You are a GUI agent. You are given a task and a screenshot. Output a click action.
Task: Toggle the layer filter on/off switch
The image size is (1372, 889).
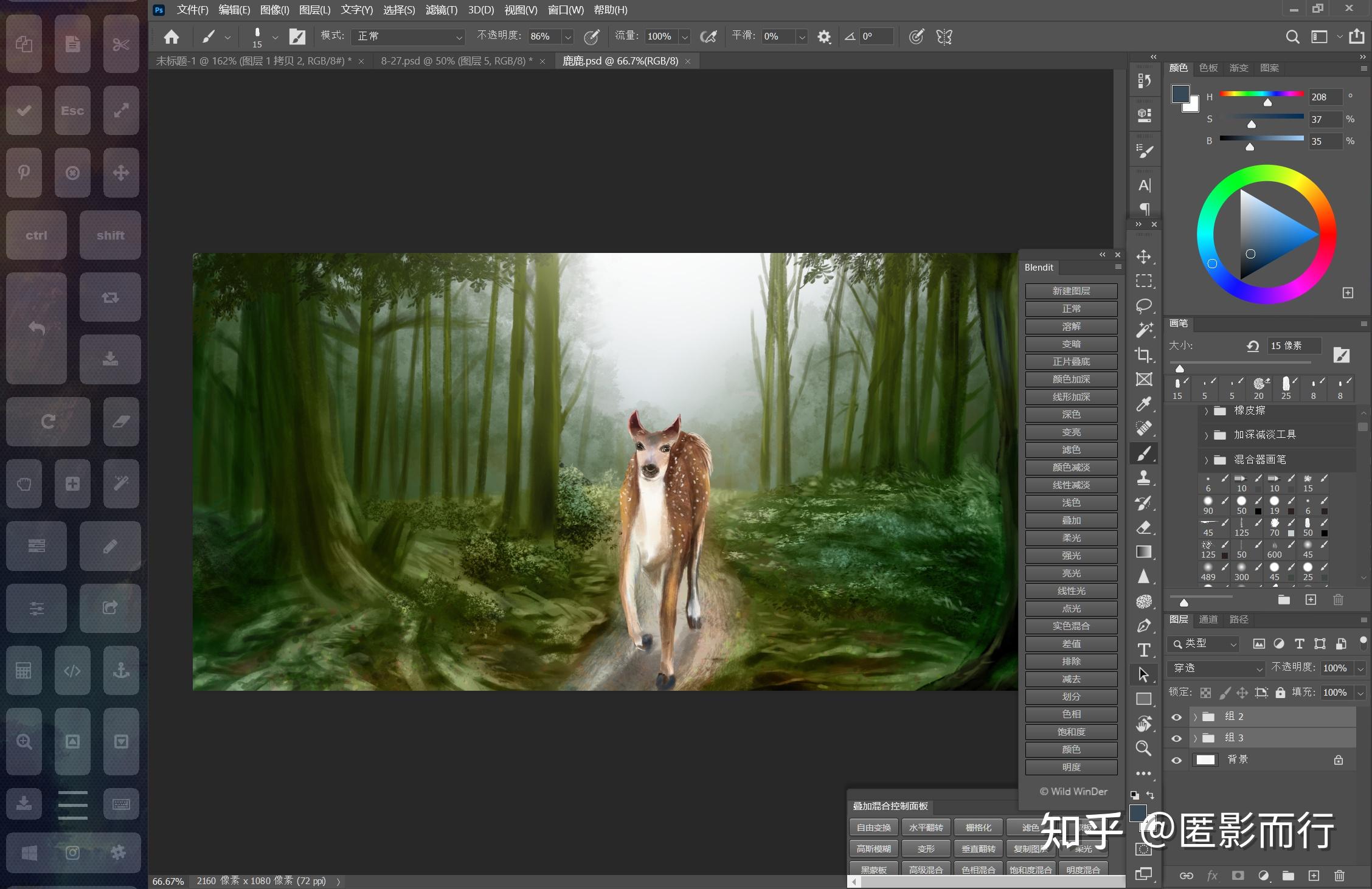click(1363, 643)
